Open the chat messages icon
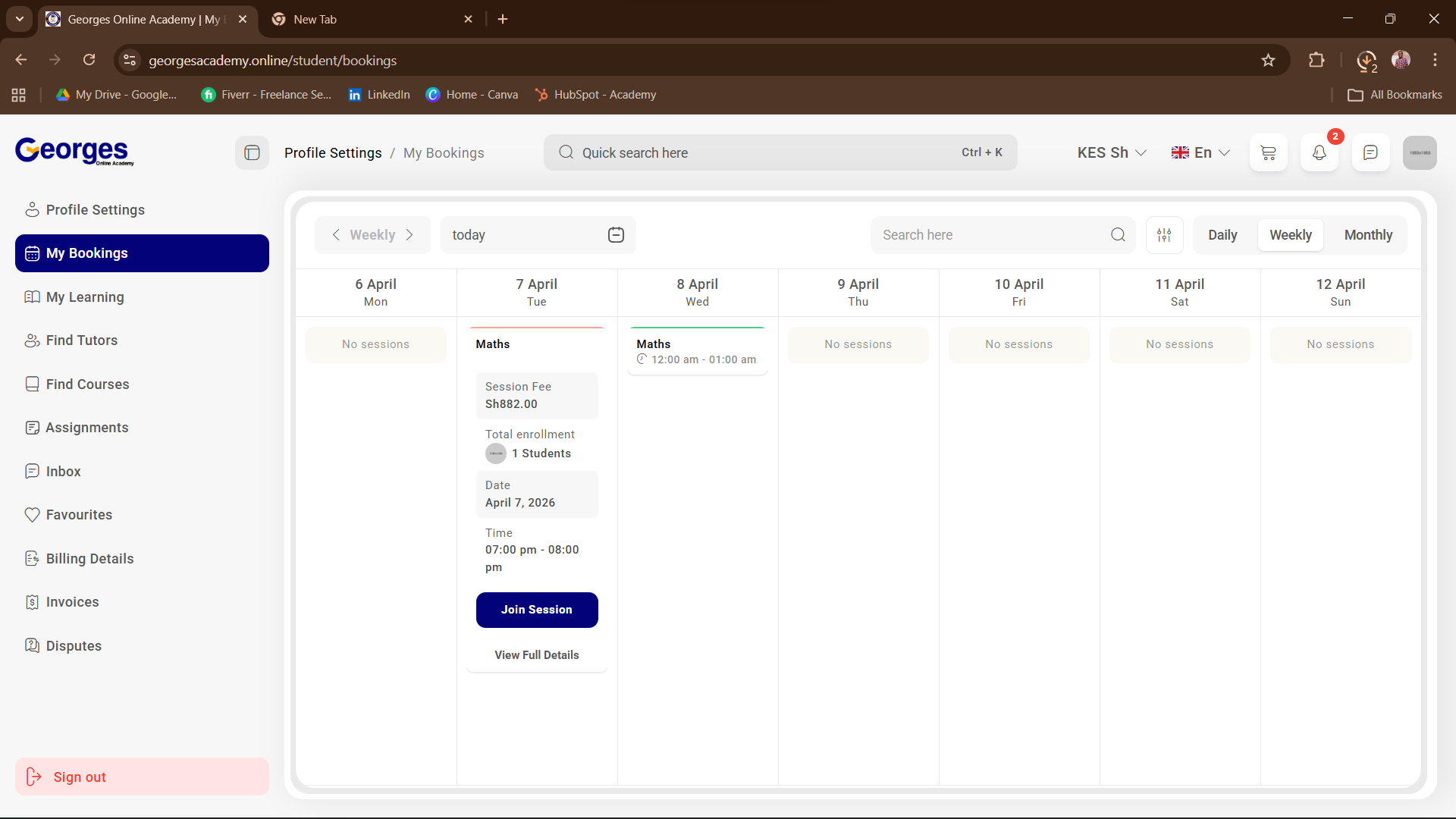 point(1370,153)
